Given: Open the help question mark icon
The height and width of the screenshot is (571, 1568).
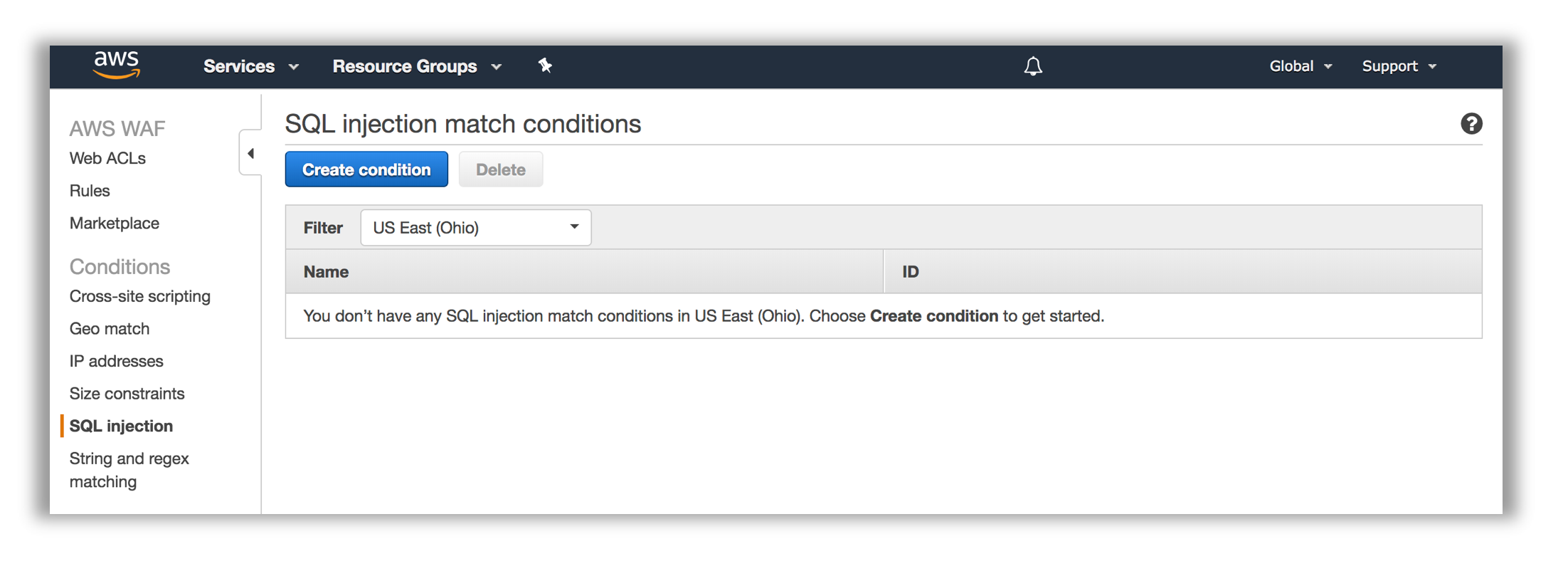Looking at the screenshot, I should [x=1471, y=124].
